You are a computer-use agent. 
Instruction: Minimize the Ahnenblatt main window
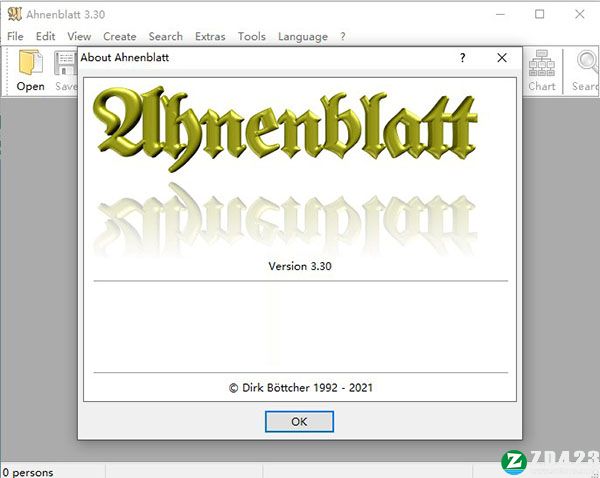[501, 15]
